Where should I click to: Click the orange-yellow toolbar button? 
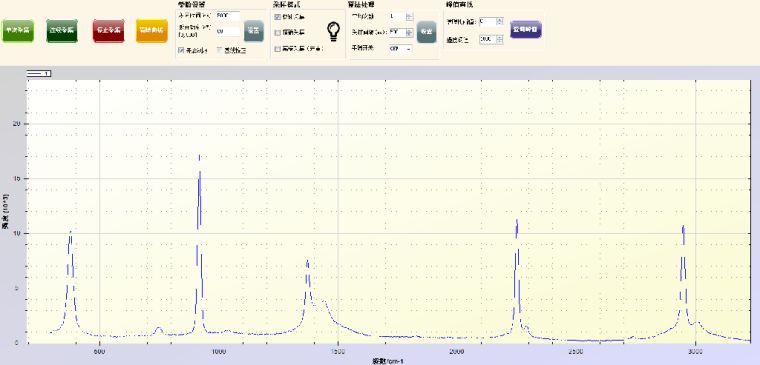(152, 31)
